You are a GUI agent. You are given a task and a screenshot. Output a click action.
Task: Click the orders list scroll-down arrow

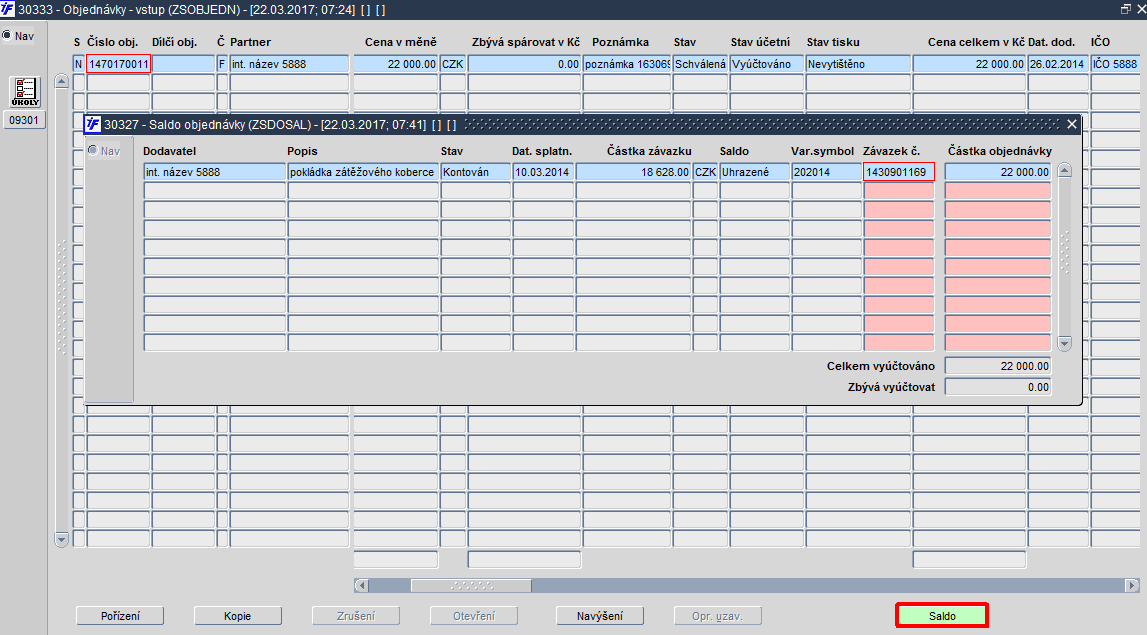(x=61, y=540)
